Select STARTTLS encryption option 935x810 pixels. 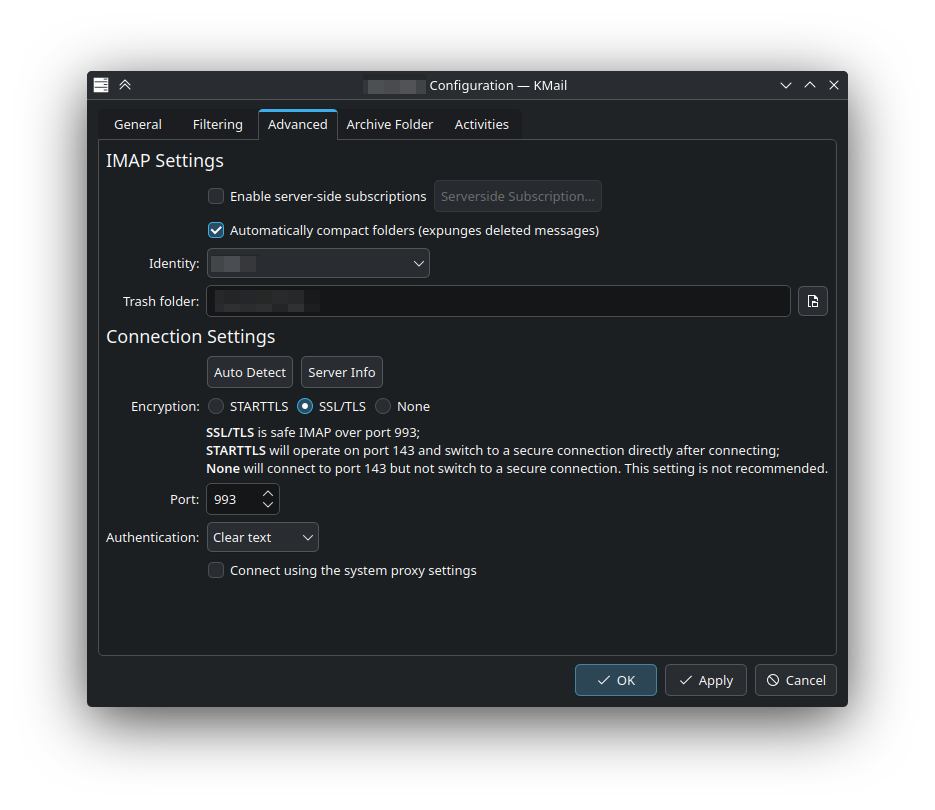point(217,406)
